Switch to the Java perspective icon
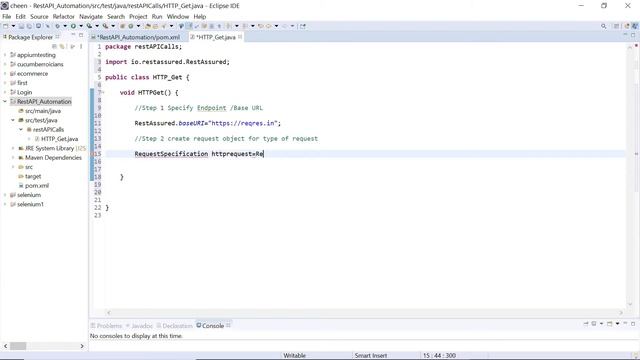 635,26
